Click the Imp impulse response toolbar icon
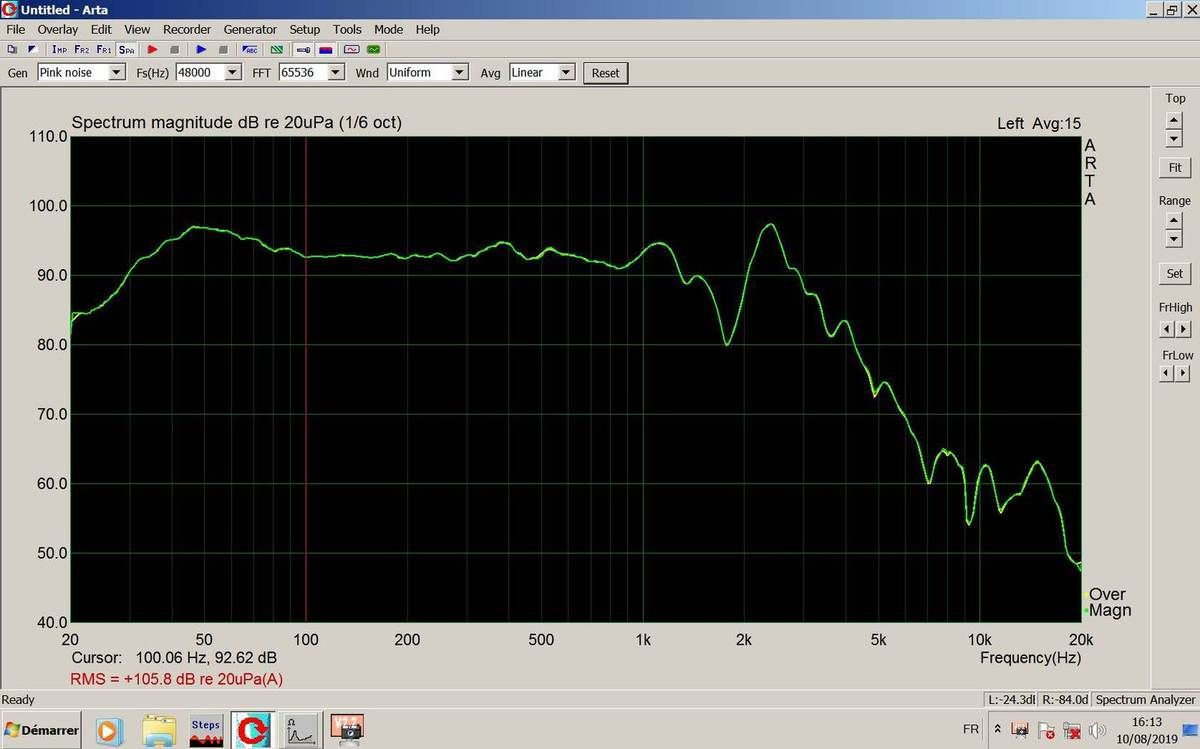Viewport: 1200px width, 749px height. click(x=59, y=49)
